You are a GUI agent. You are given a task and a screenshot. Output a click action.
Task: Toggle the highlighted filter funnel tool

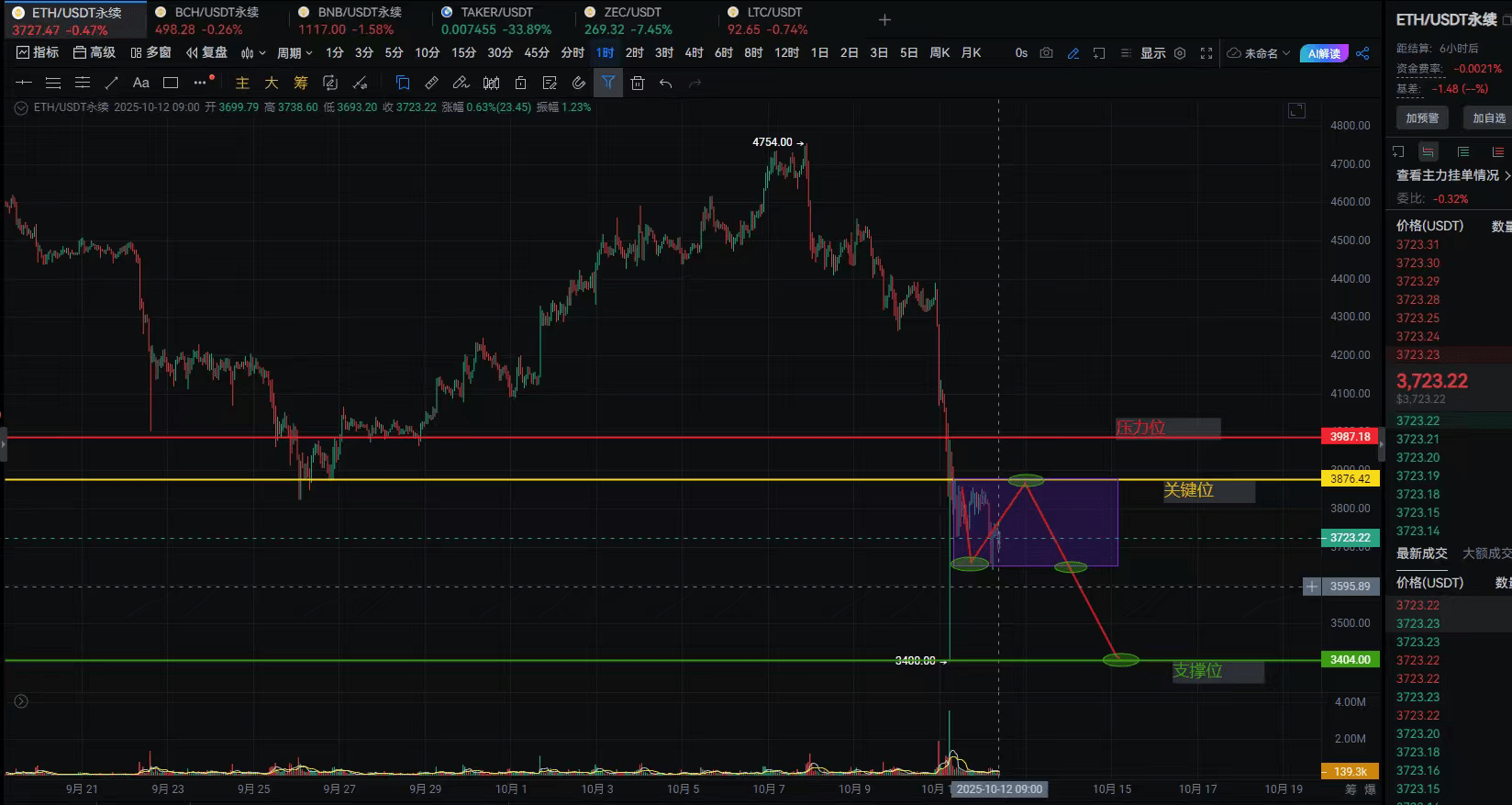coord(608,83)
